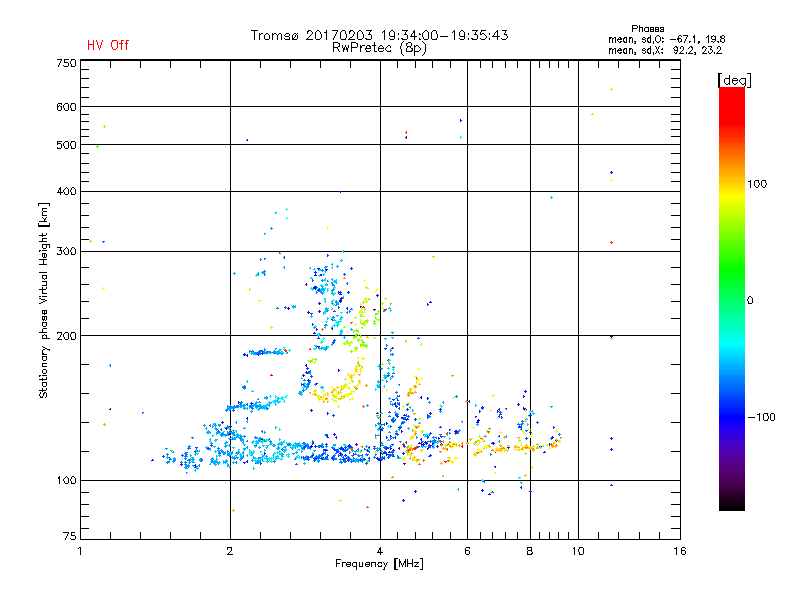This screenshot has height=600, width=800.
Task: Click the black bottom of the colorbar
Action: [x=732, y=503]
